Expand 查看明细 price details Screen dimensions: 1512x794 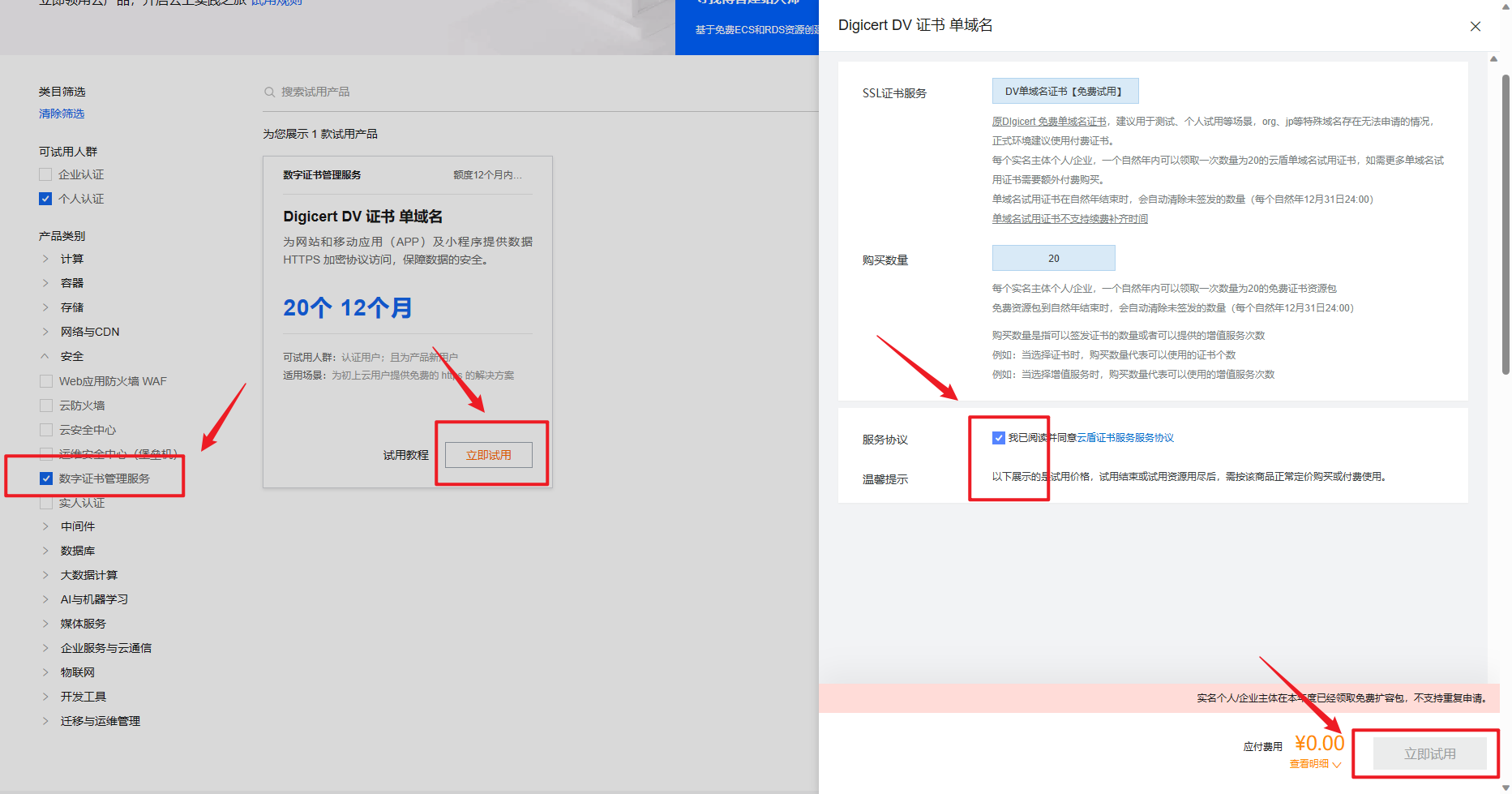pyautogui.click(x=1315, y=764)
